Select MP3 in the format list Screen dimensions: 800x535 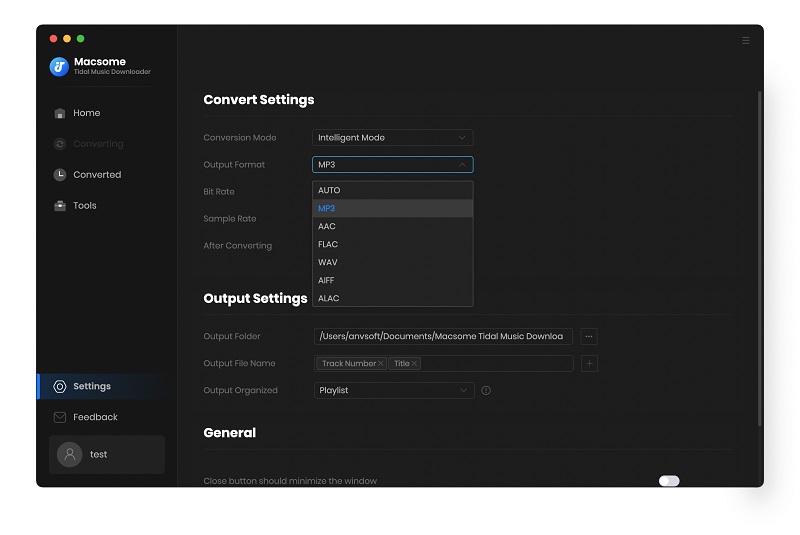pos(392,208)
